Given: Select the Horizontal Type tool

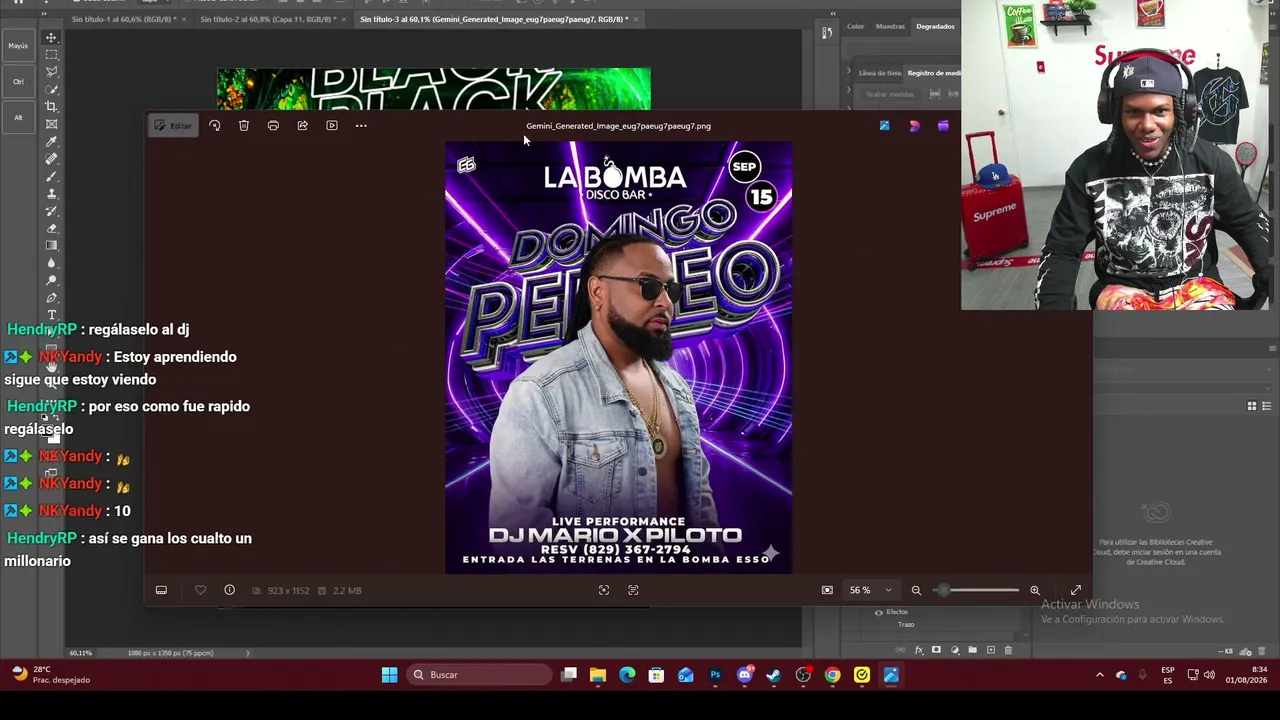Looking at the screenshot, I should 51,315.
